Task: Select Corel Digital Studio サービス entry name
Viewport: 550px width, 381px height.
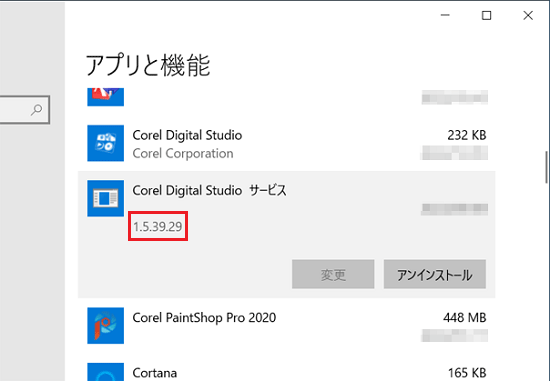Action: point(209,190)
